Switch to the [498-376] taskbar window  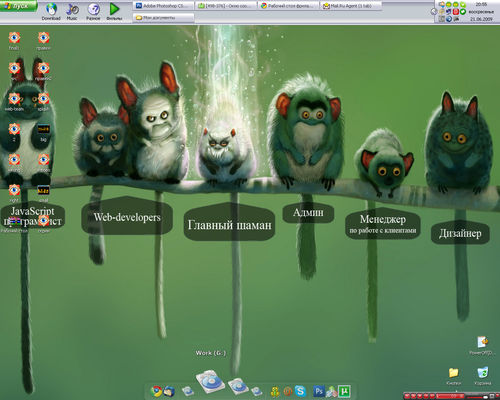[226, 6]
